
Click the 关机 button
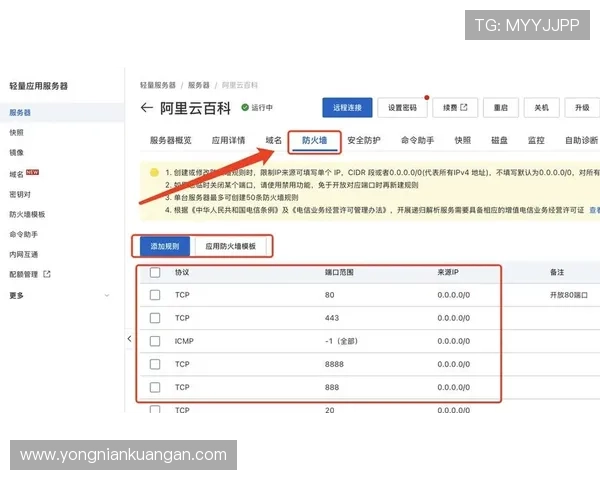point(542,108)
